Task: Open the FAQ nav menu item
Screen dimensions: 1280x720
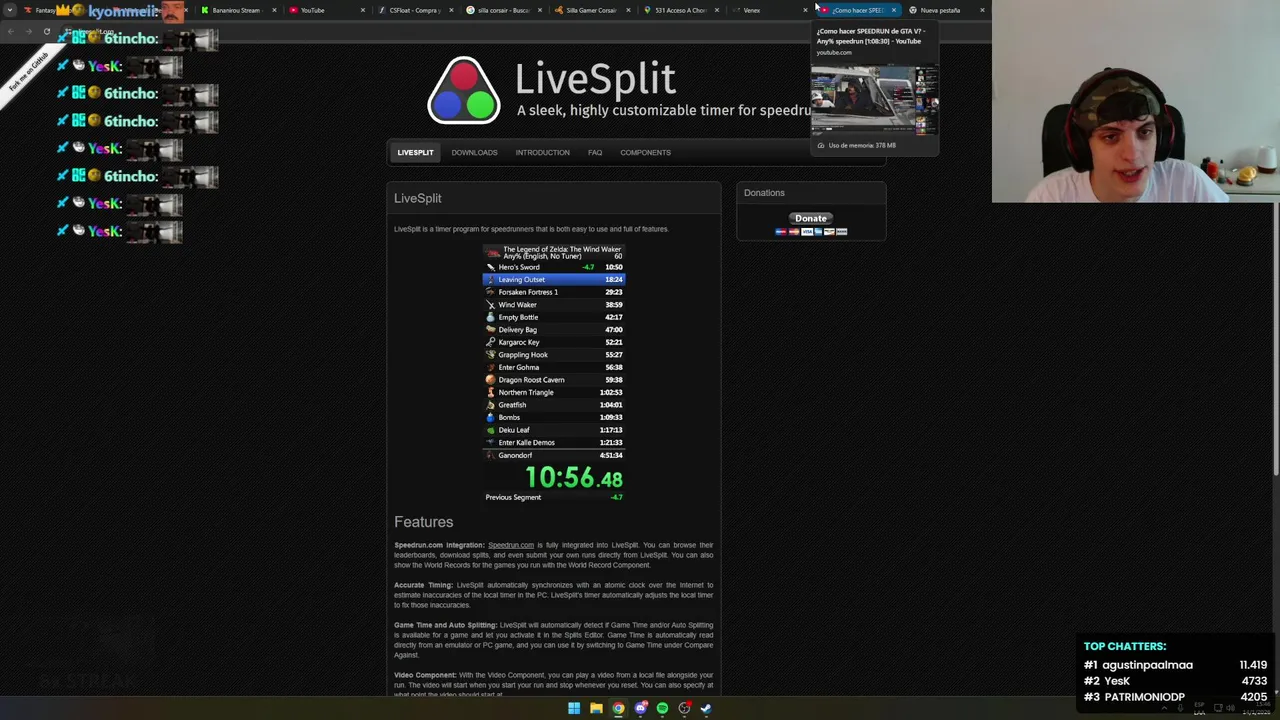Action: click(x=595, y=152)
